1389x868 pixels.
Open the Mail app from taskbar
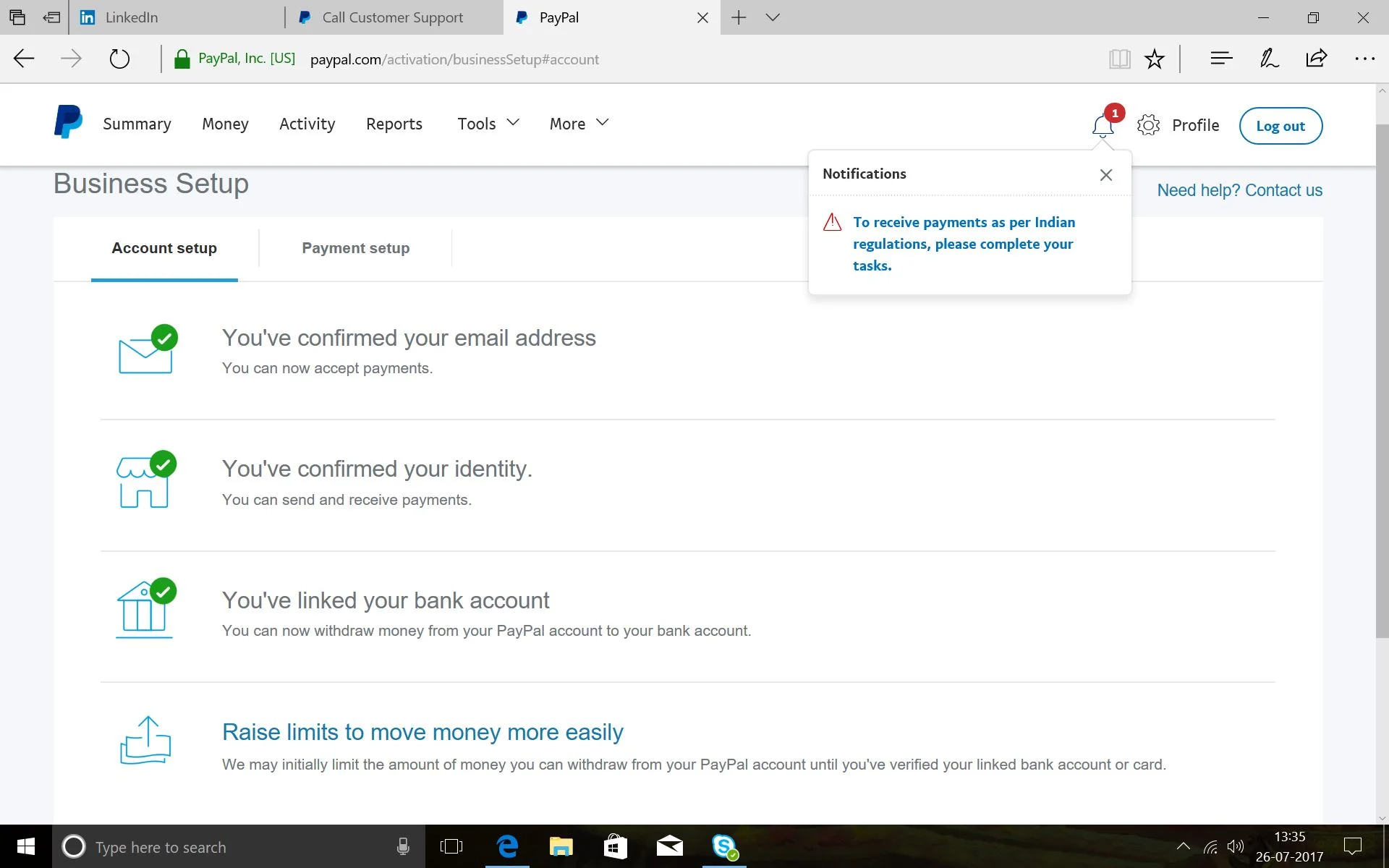(x=670, y=846)
